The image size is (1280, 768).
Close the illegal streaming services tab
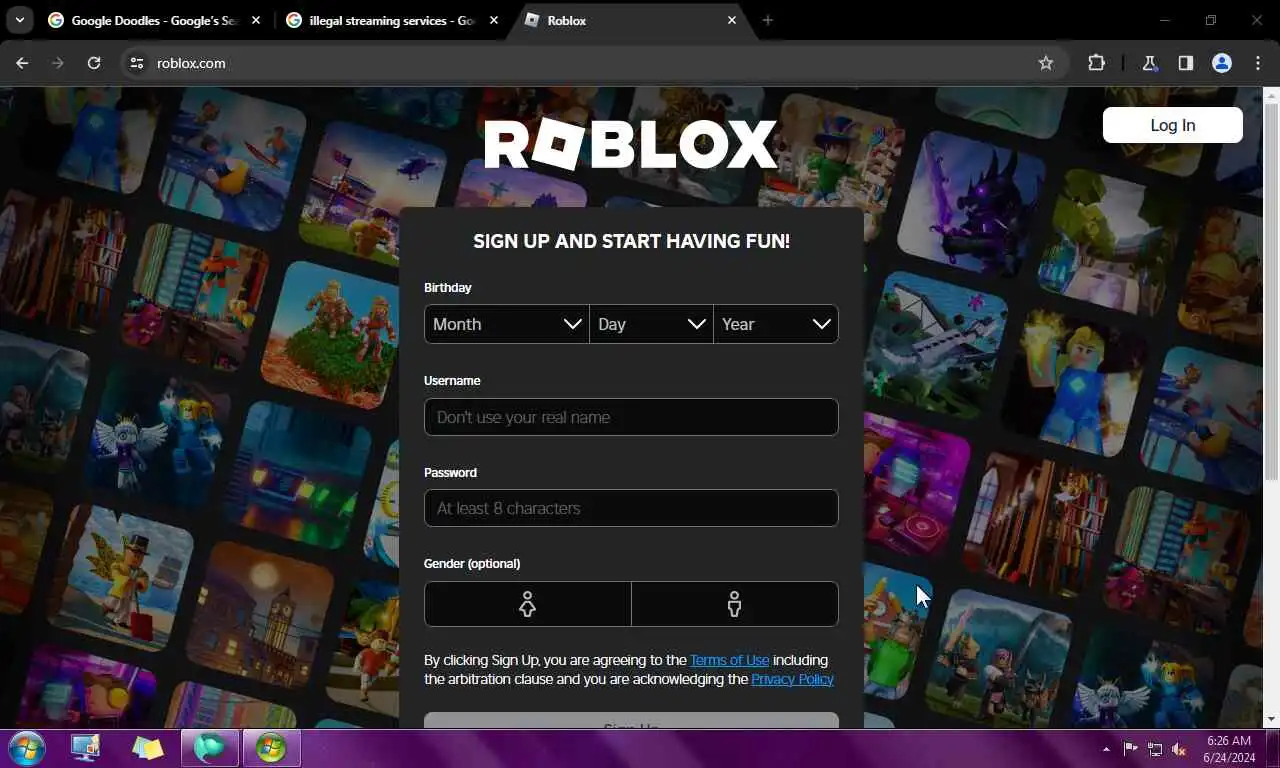coord(494,20)
